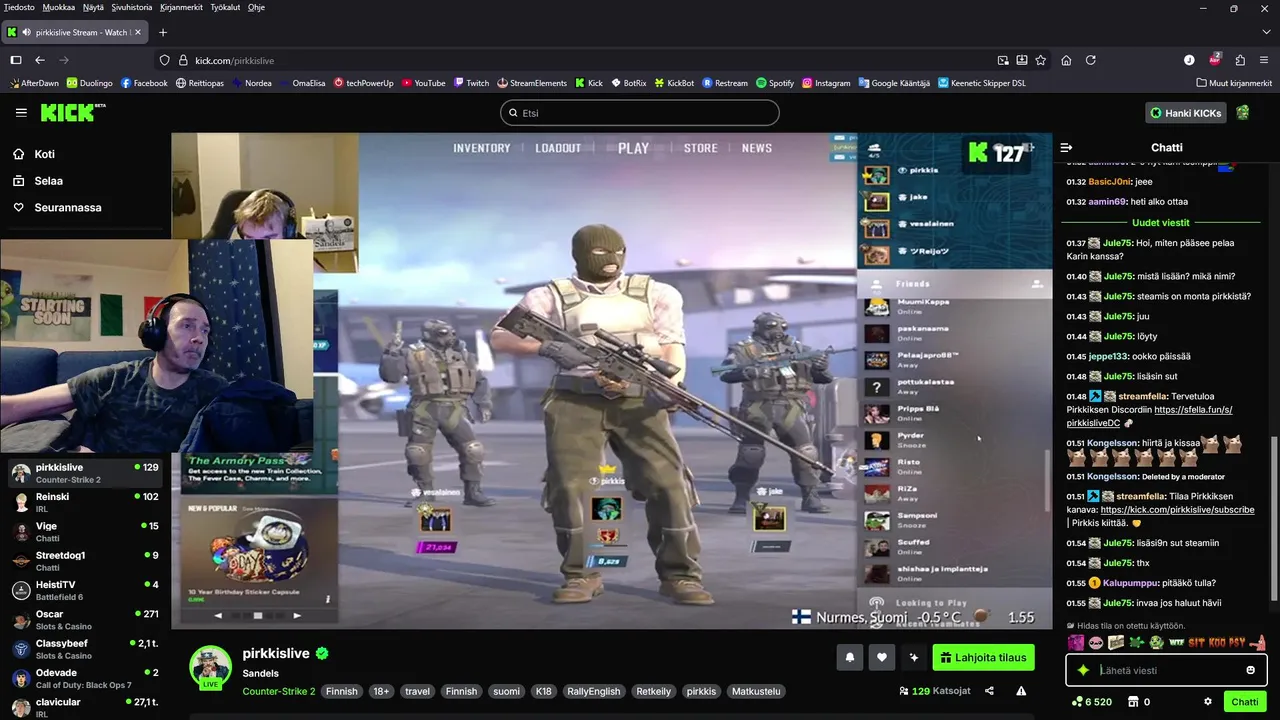Click the report warning triangle icon
The height and width of the screenshot is (720, 1280).
[1021, 691]
